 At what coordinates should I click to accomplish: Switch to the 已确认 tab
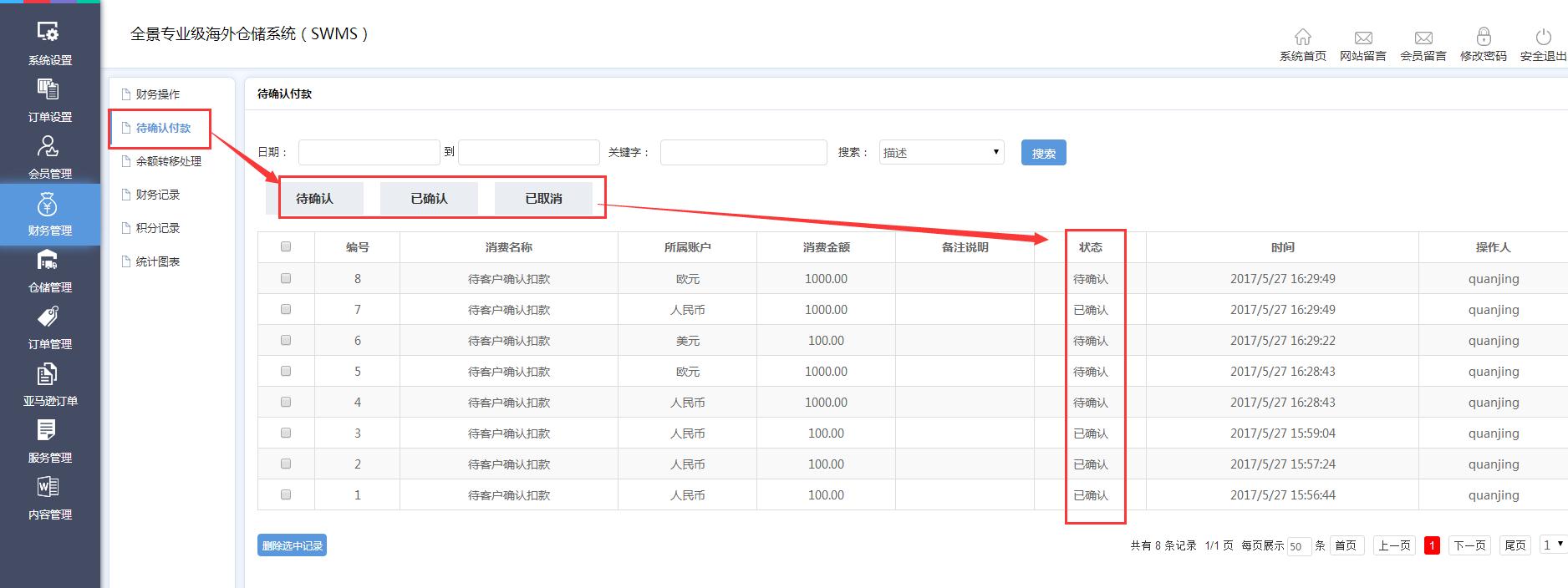(x=429, y=199)
